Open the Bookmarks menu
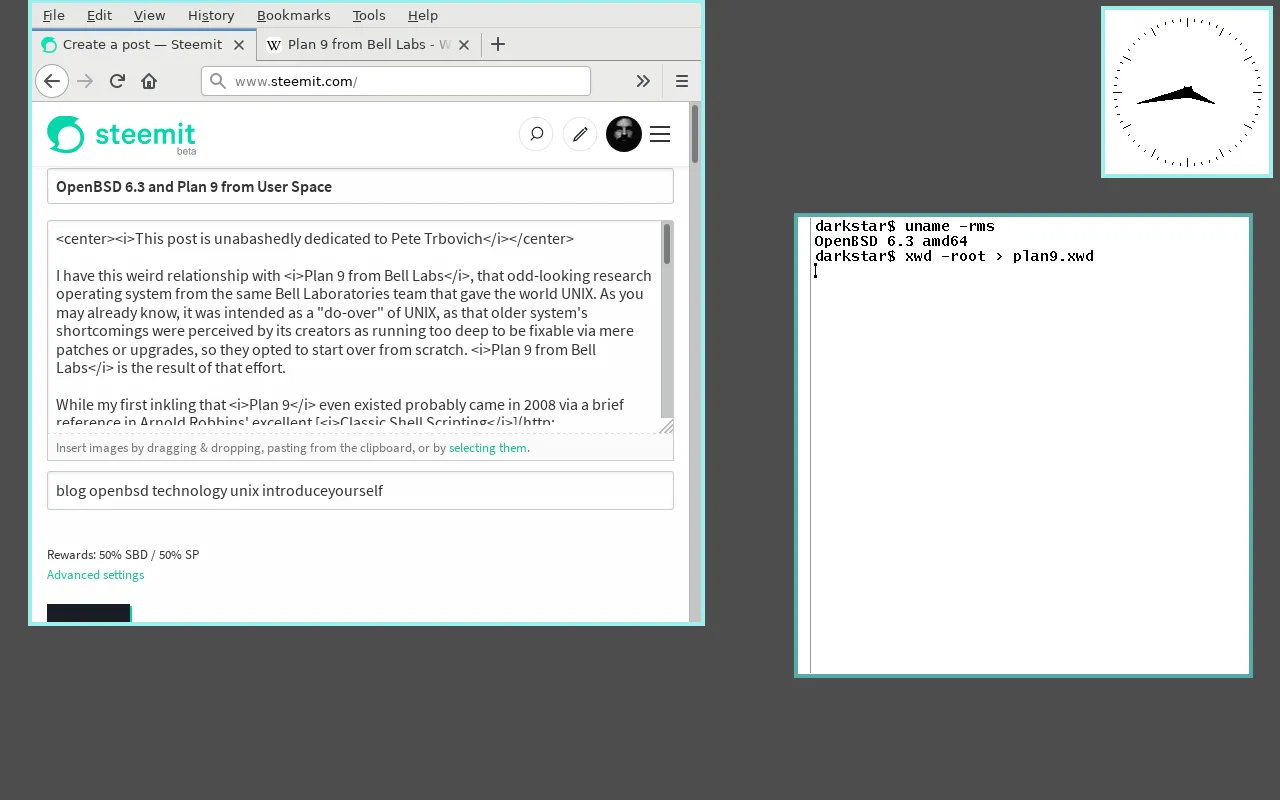The height and width of the screenshot is (800, 1280). [293, 15]
